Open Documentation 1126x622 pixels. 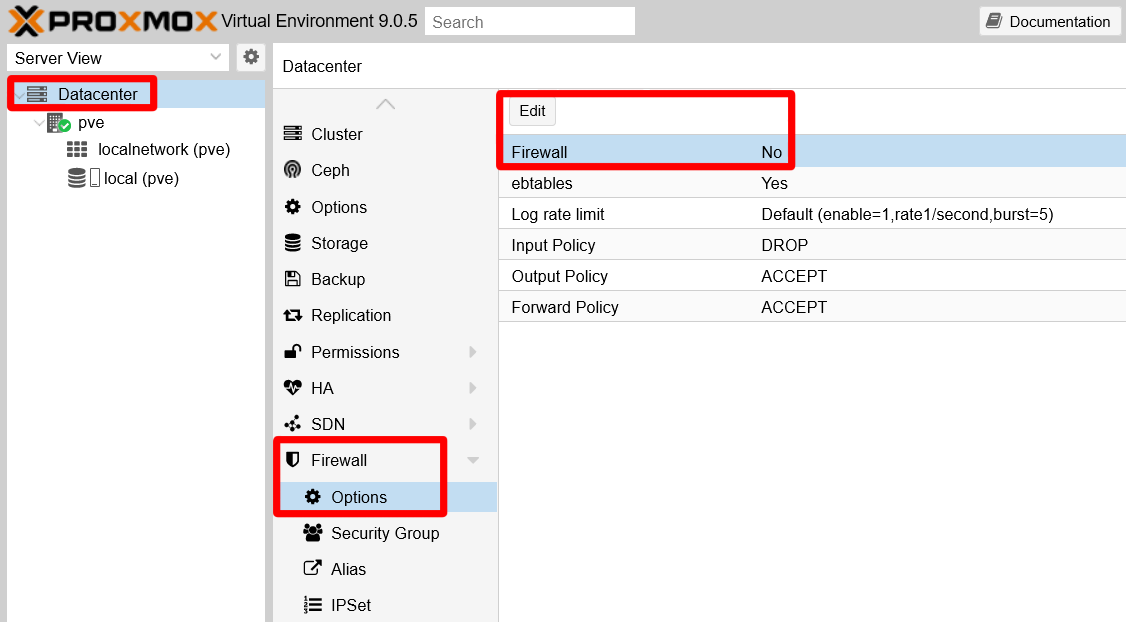1049,21
